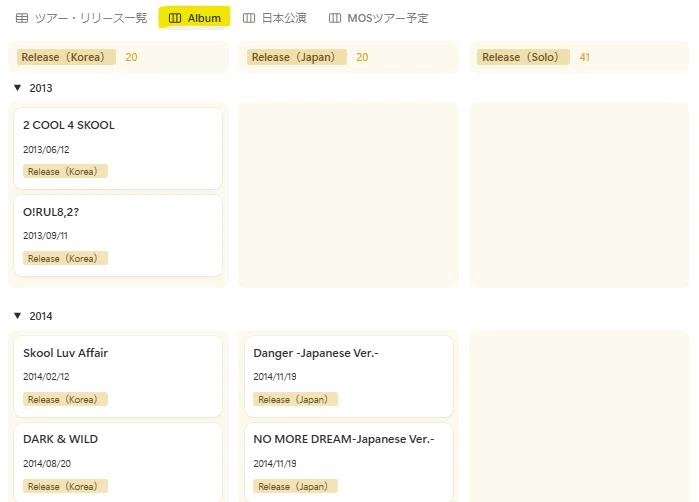Viewport: 699px width, 502px height.
Task: Open the 日本公演 view tab
Action: click(x=275, y=18)
